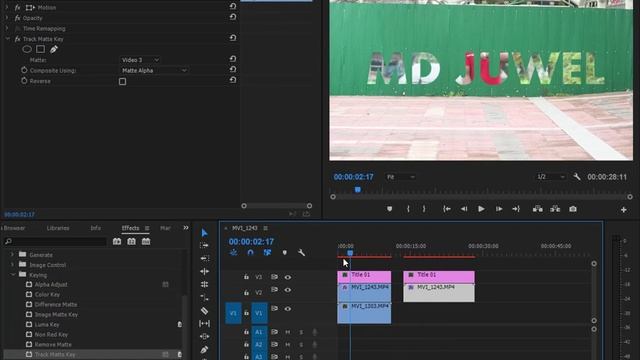Select the Razor tool
Screen dimensions: 640x360
click(204, 311)
